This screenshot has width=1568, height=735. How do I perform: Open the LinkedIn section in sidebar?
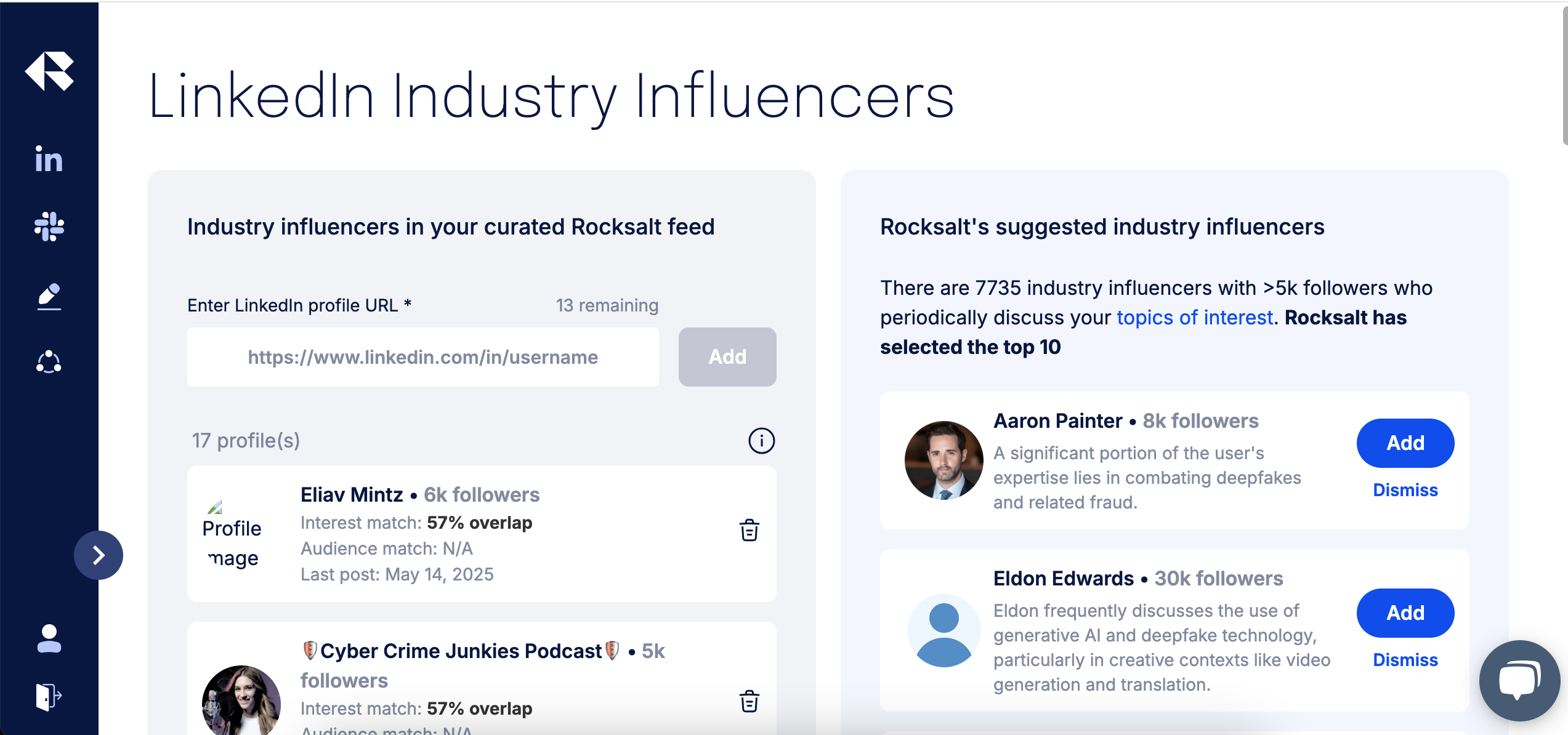(49, 159)
